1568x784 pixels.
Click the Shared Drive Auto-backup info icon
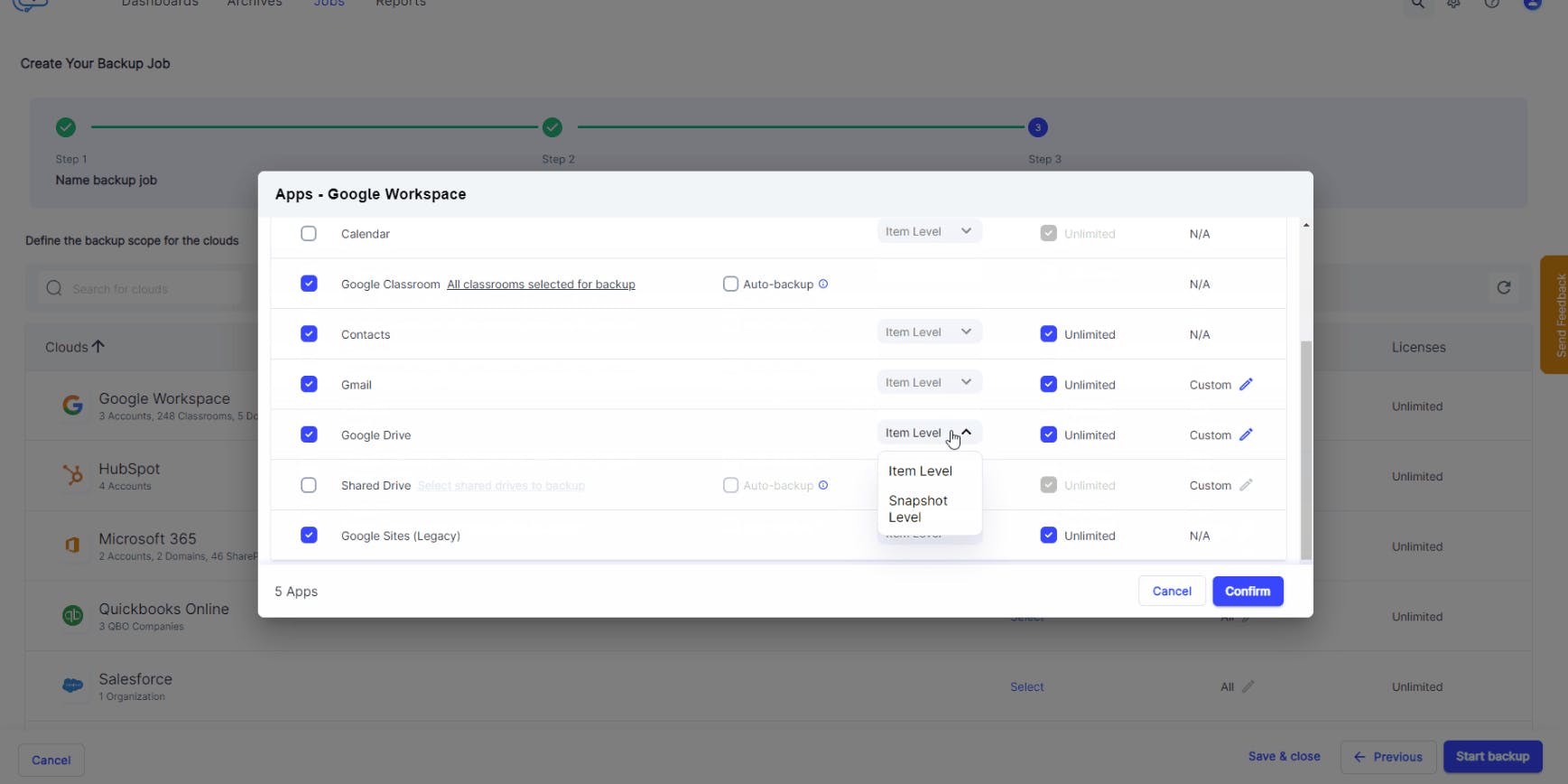pyautogui.click(x=823, y=486)
